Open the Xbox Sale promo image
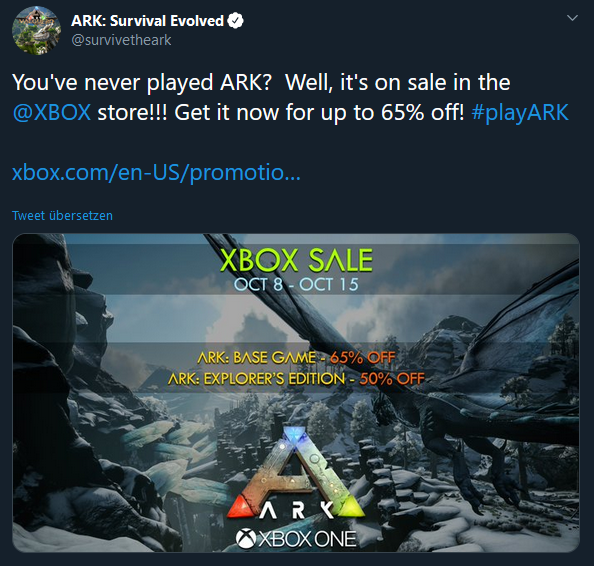This screenshot has height=566, width=594. [296, 393]
